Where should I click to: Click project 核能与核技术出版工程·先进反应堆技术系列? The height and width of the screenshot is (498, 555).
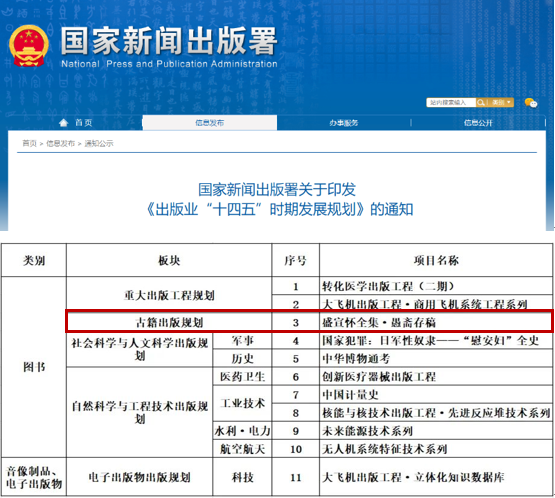tap(436, 413)
